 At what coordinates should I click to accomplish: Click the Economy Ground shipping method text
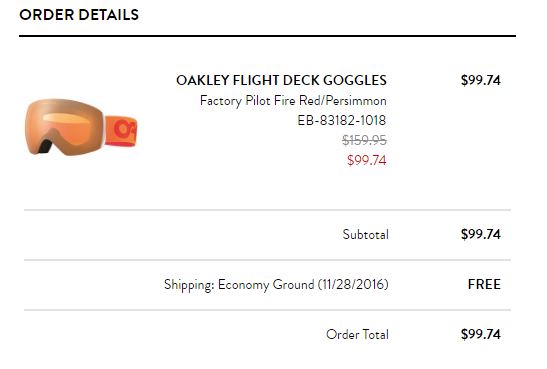point(266,284)
